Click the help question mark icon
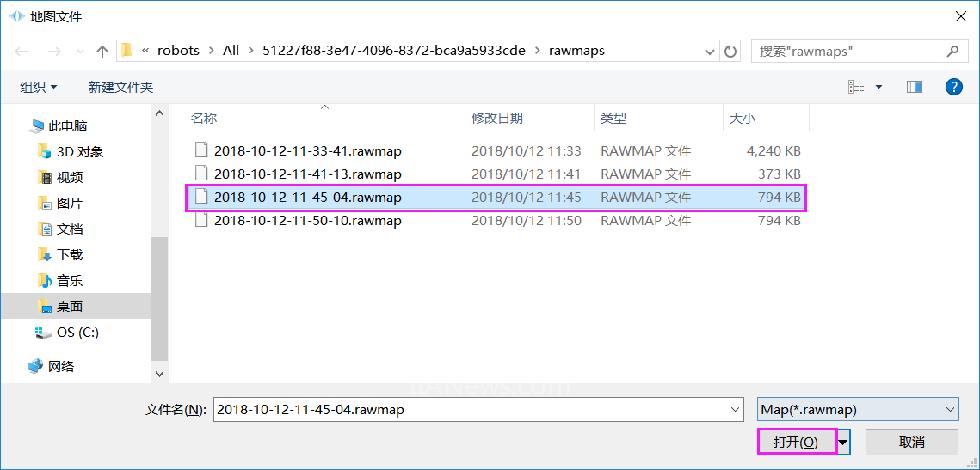 click(x=953, y=87)
